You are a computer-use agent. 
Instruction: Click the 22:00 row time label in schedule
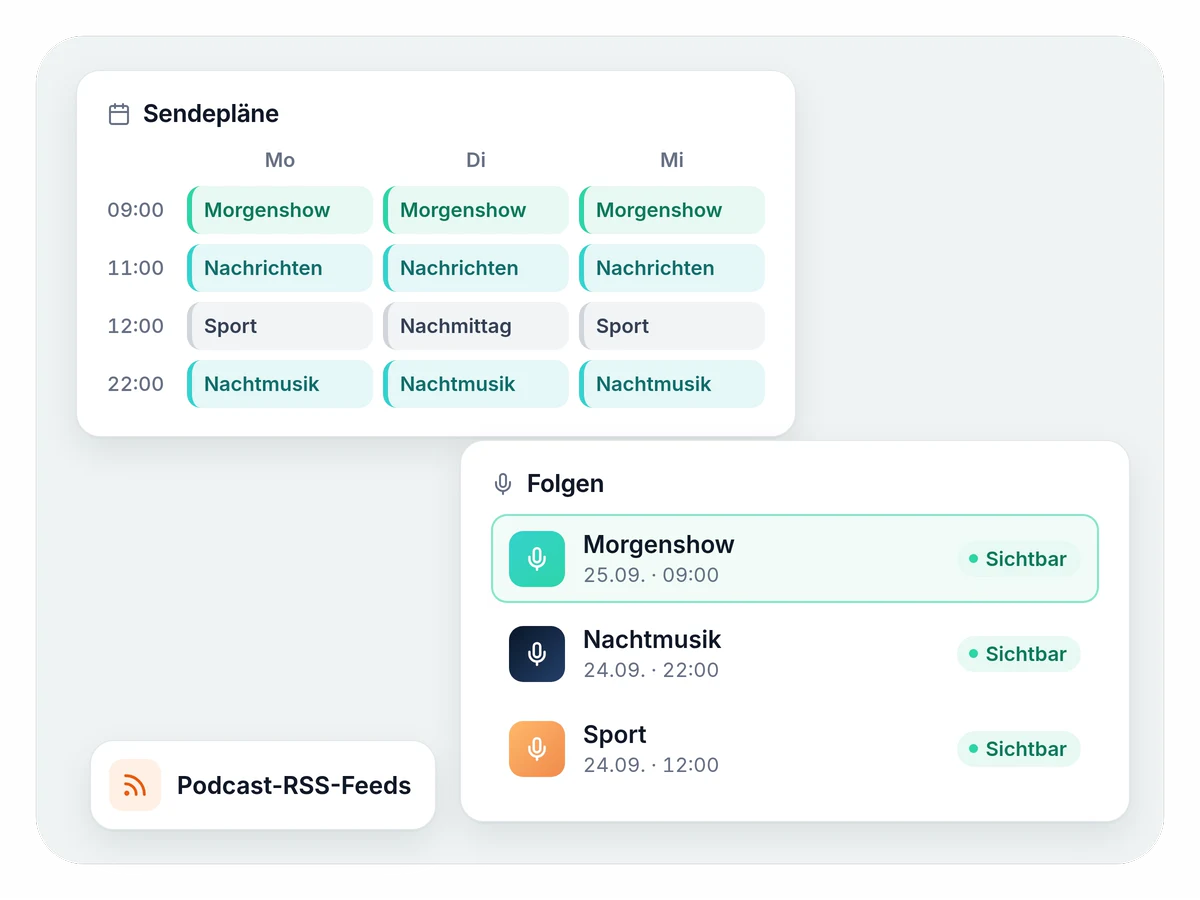136,384
